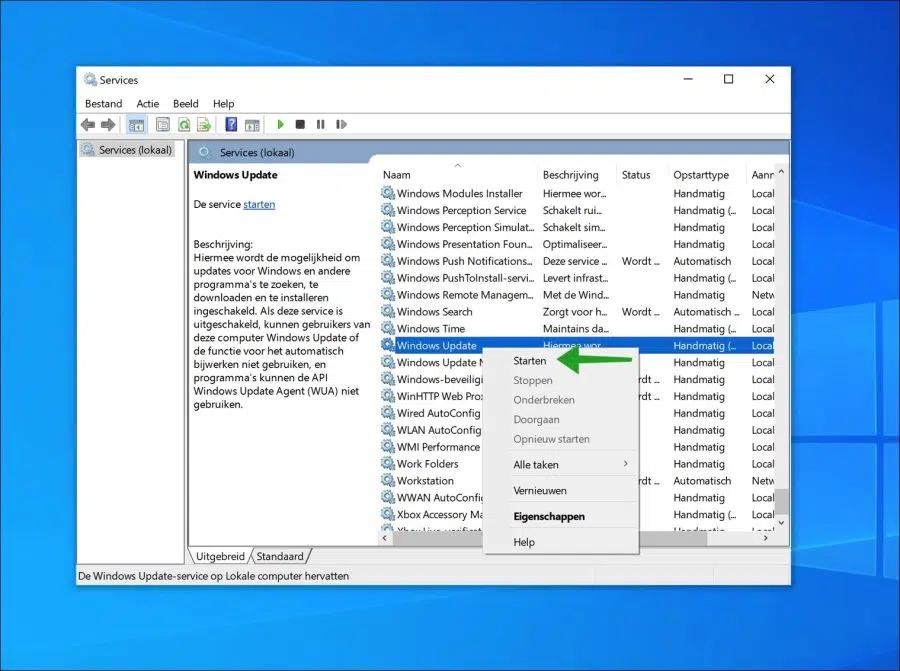Toggle the action pane toolbar icon

click(252, 125)
